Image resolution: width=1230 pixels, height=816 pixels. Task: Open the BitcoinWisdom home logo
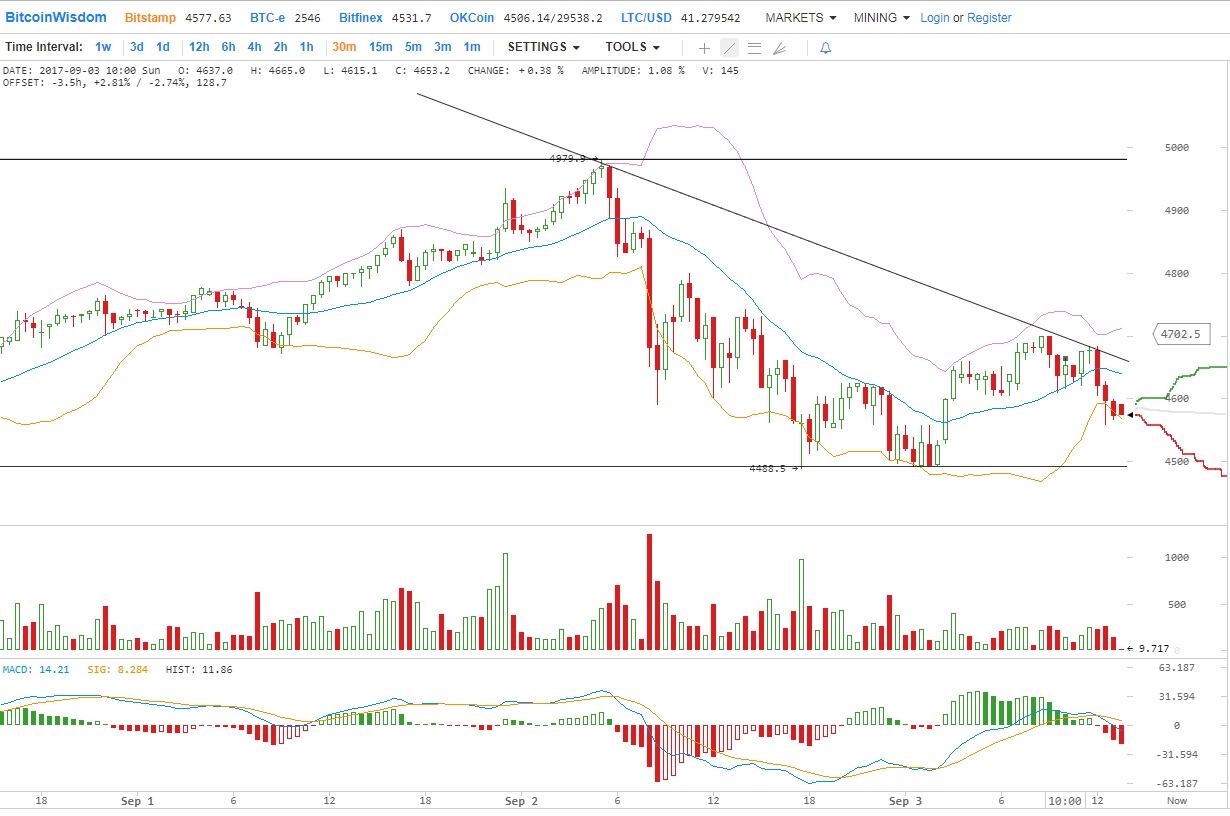56,18
